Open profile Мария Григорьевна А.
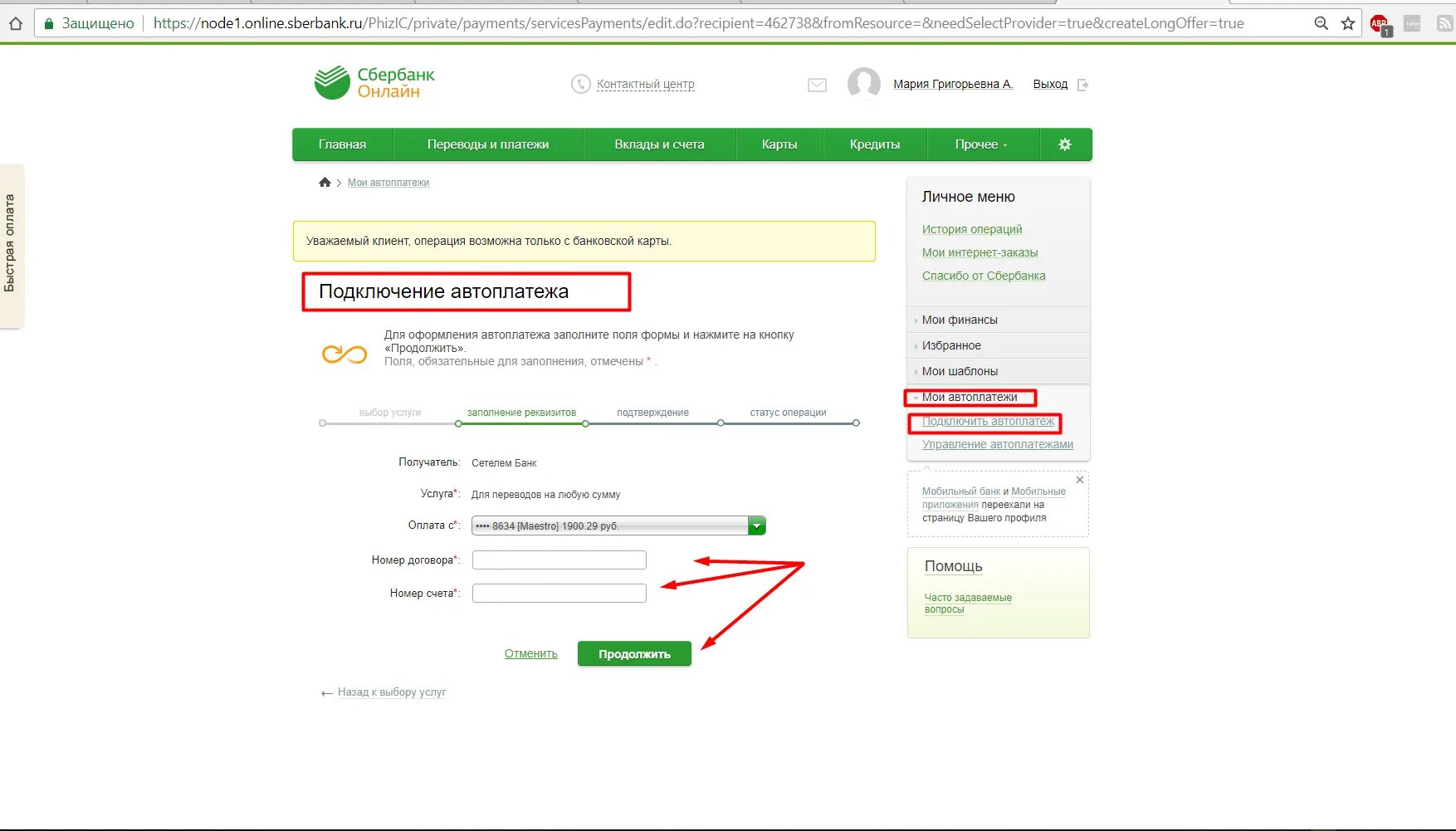This screenshot has height=831, width=1456. tap(953, 84)
